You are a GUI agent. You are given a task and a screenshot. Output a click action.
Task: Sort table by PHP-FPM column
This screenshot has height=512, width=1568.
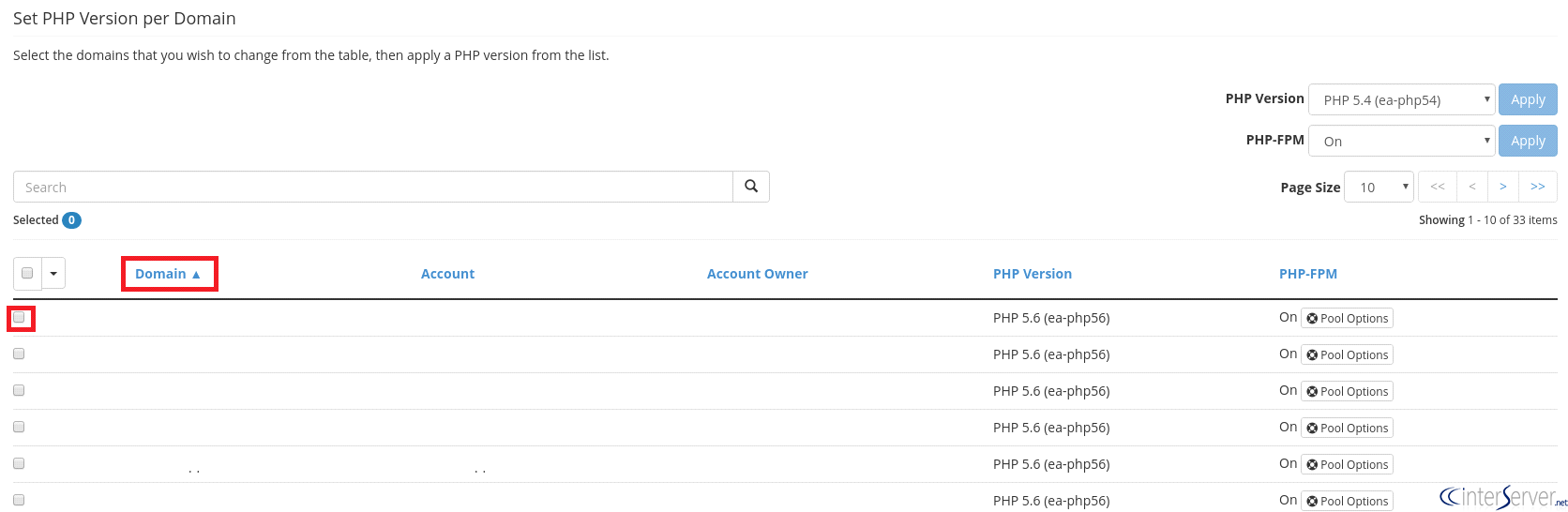(1308, 274)
